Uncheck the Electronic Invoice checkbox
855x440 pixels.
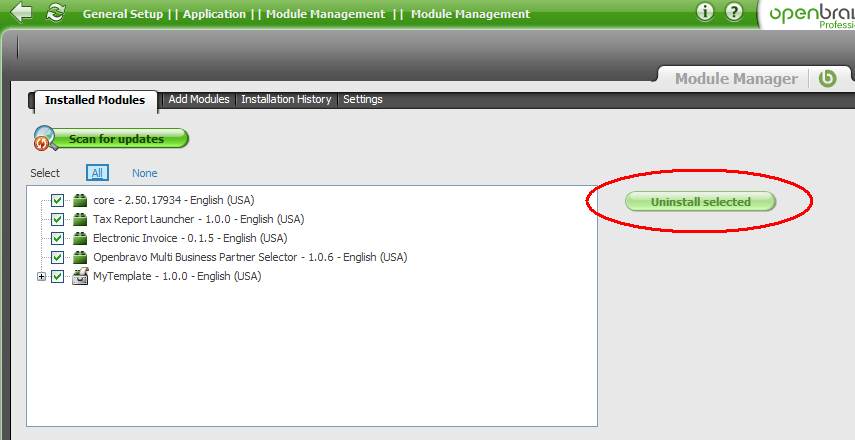(x=57, y=239)
